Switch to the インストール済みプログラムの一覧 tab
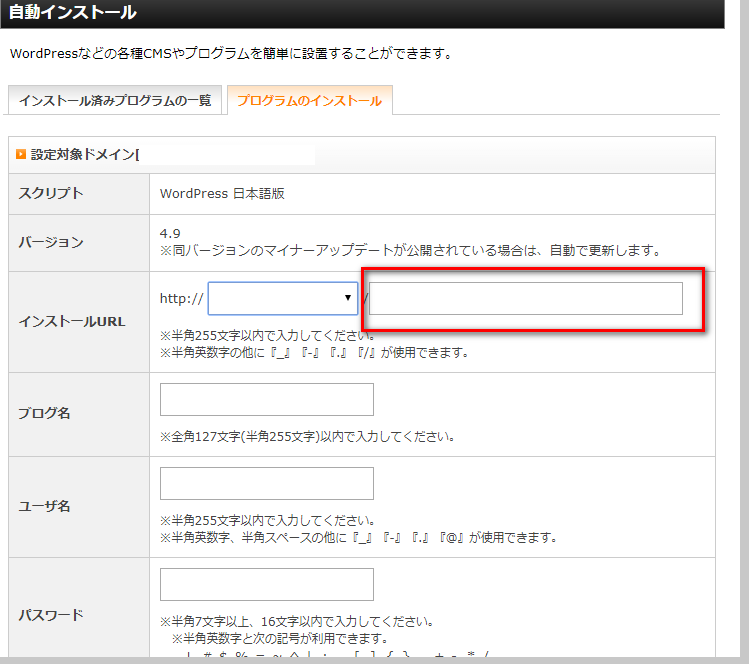 [115, 102]
